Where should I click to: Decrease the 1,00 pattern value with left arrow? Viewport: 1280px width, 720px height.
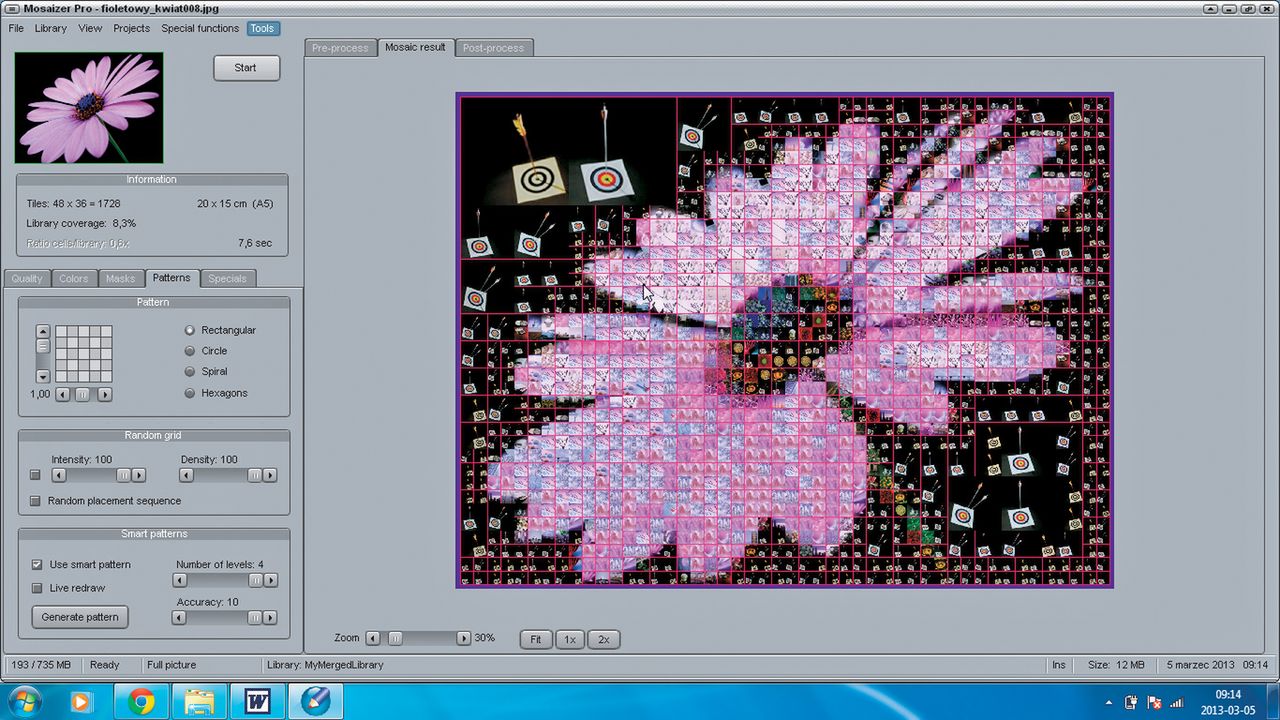[62, 395]
